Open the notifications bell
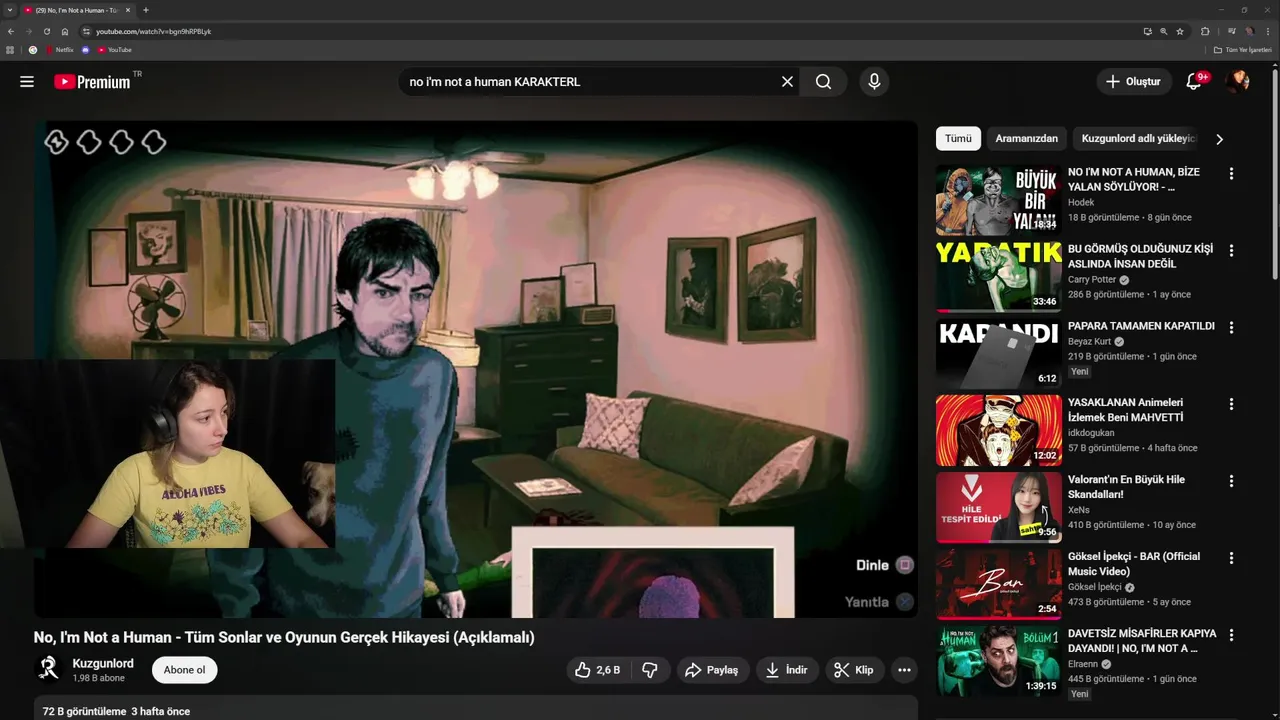The image size is (1280, 720). (1194, 82)
